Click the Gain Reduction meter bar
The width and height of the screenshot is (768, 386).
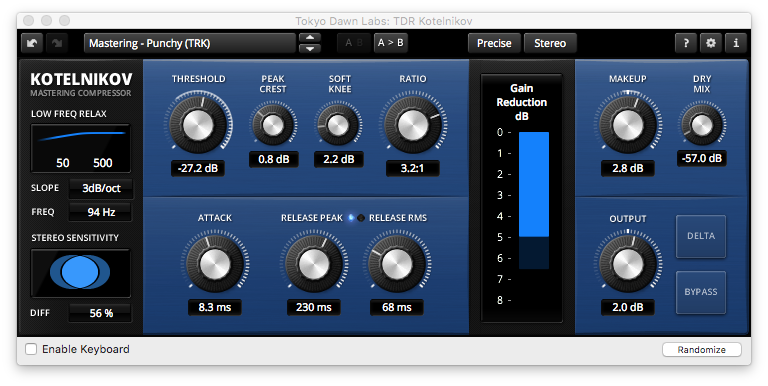533,200
